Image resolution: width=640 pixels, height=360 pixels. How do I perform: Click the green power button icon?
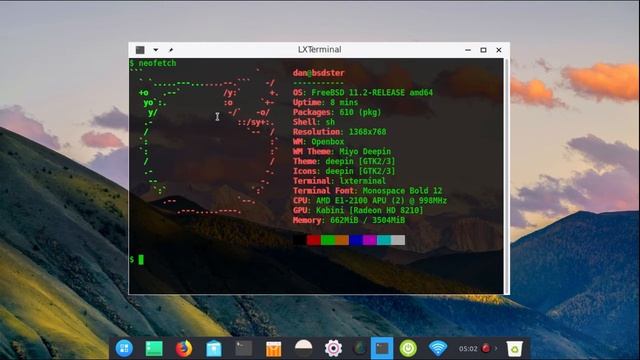pos(408,349)
